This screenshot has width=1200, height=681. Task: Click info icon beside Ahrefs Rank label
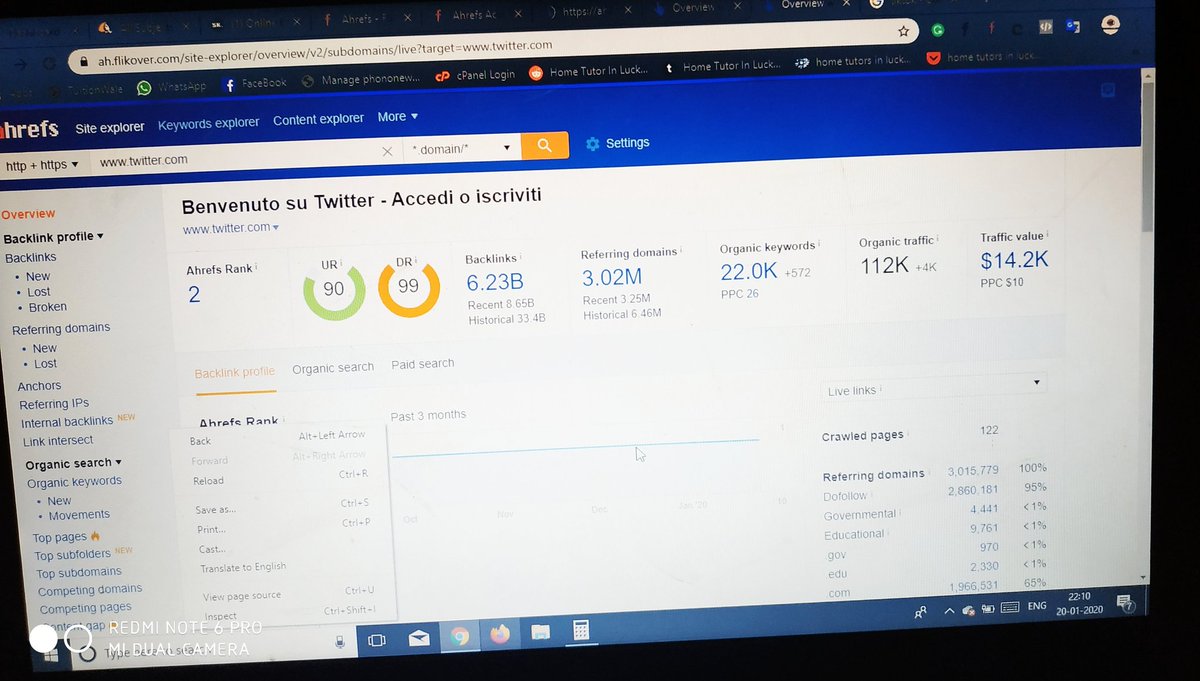pos(257,267)
